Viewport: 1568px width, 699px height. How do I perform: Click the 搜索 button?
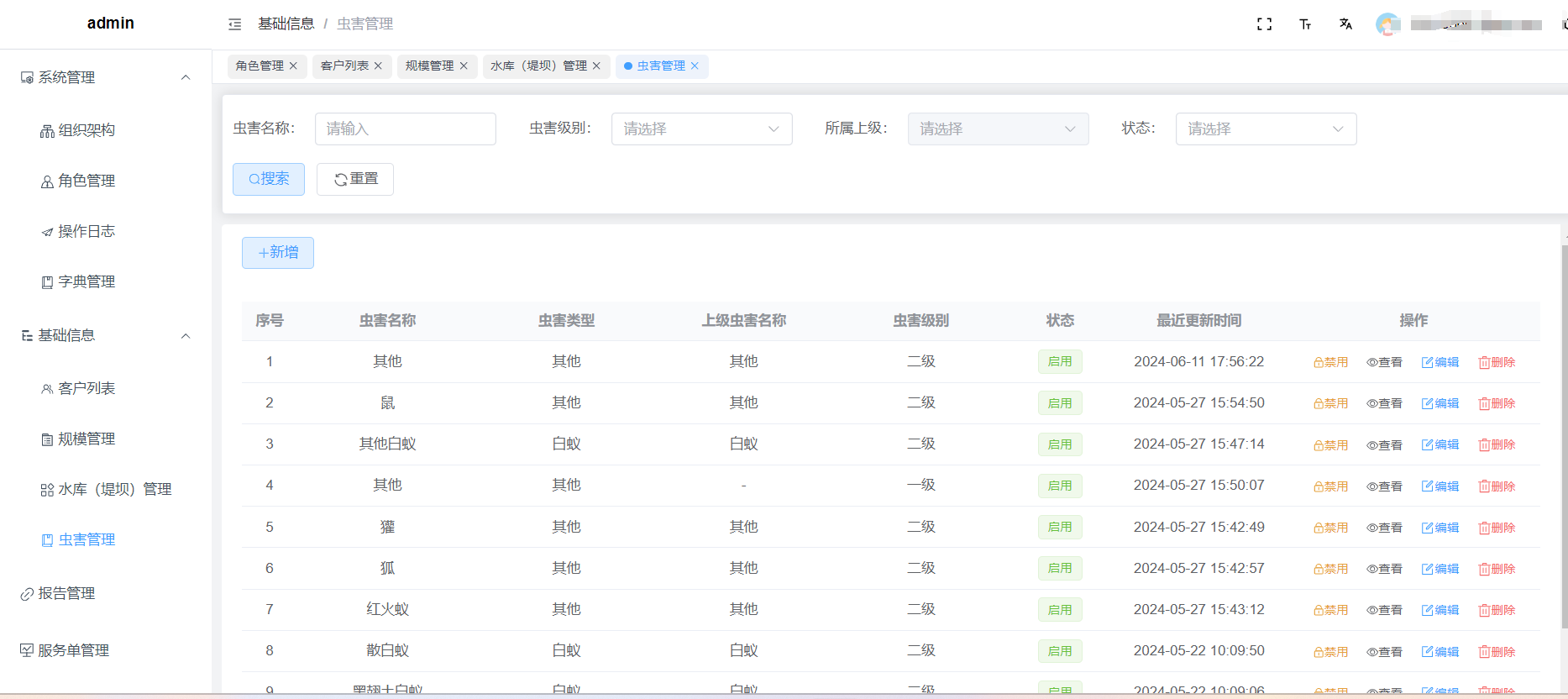269,179
